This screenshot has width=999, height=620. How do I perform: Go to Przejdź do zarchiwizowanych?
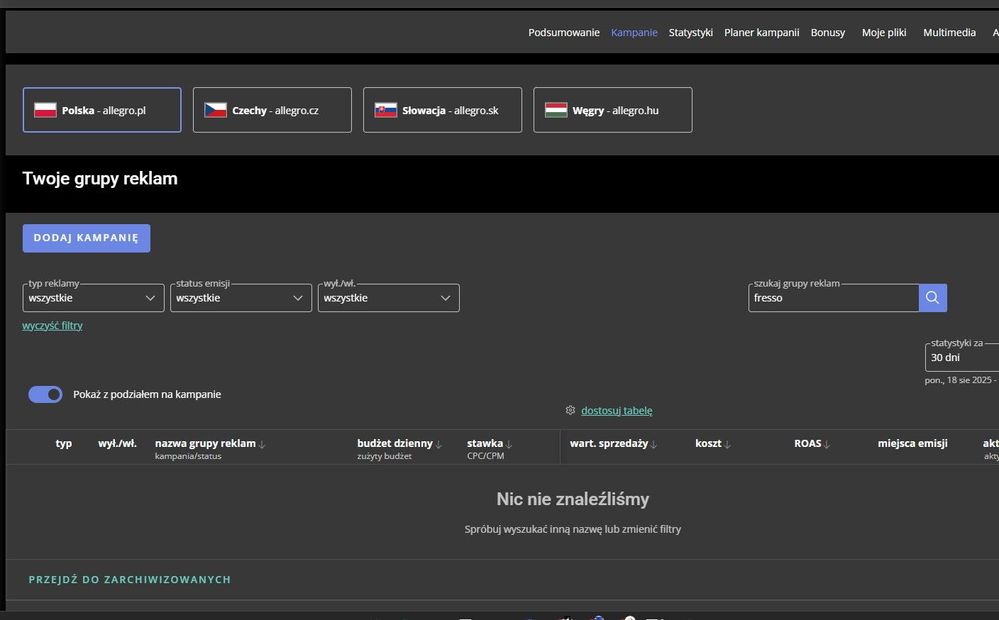(x=129, y=579)
